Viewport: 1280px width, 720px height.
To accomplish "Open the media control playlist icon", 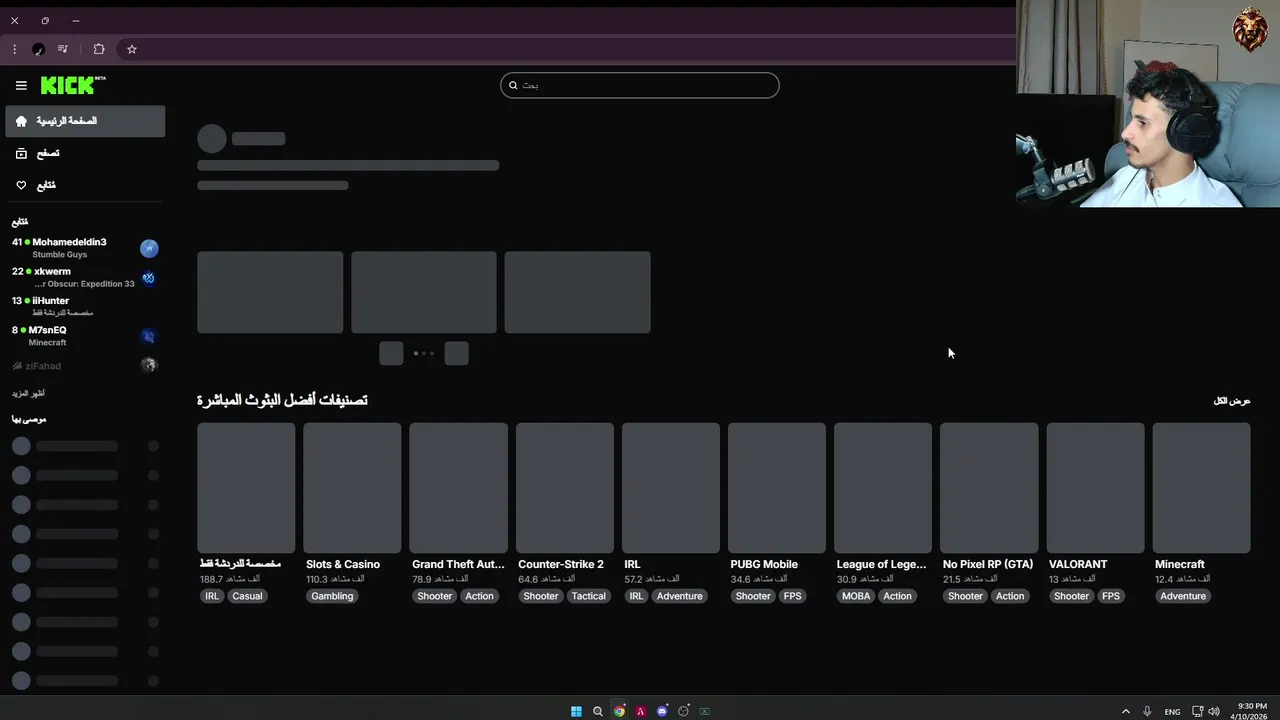I will (x=63, y=49).
